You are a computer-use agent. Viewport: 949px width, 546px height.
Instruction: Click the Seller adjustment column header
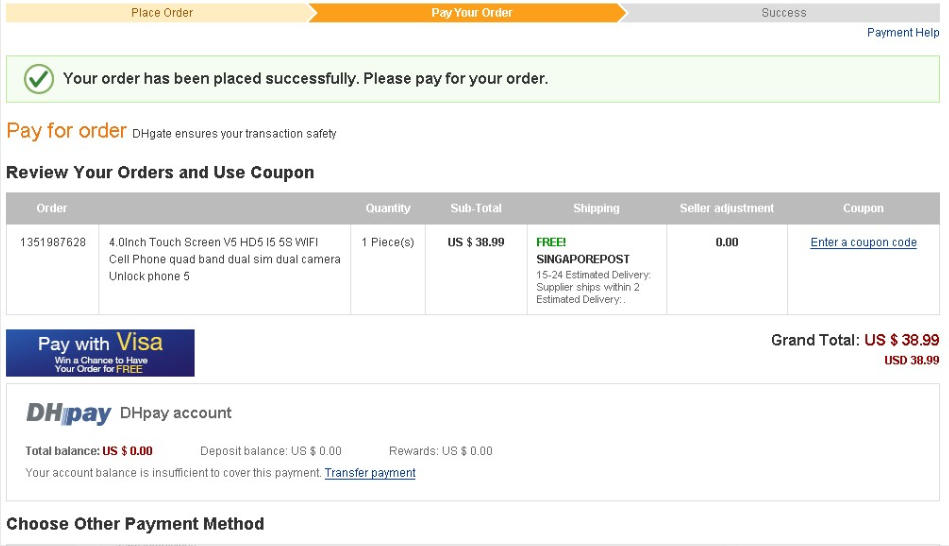click(726, 208)
